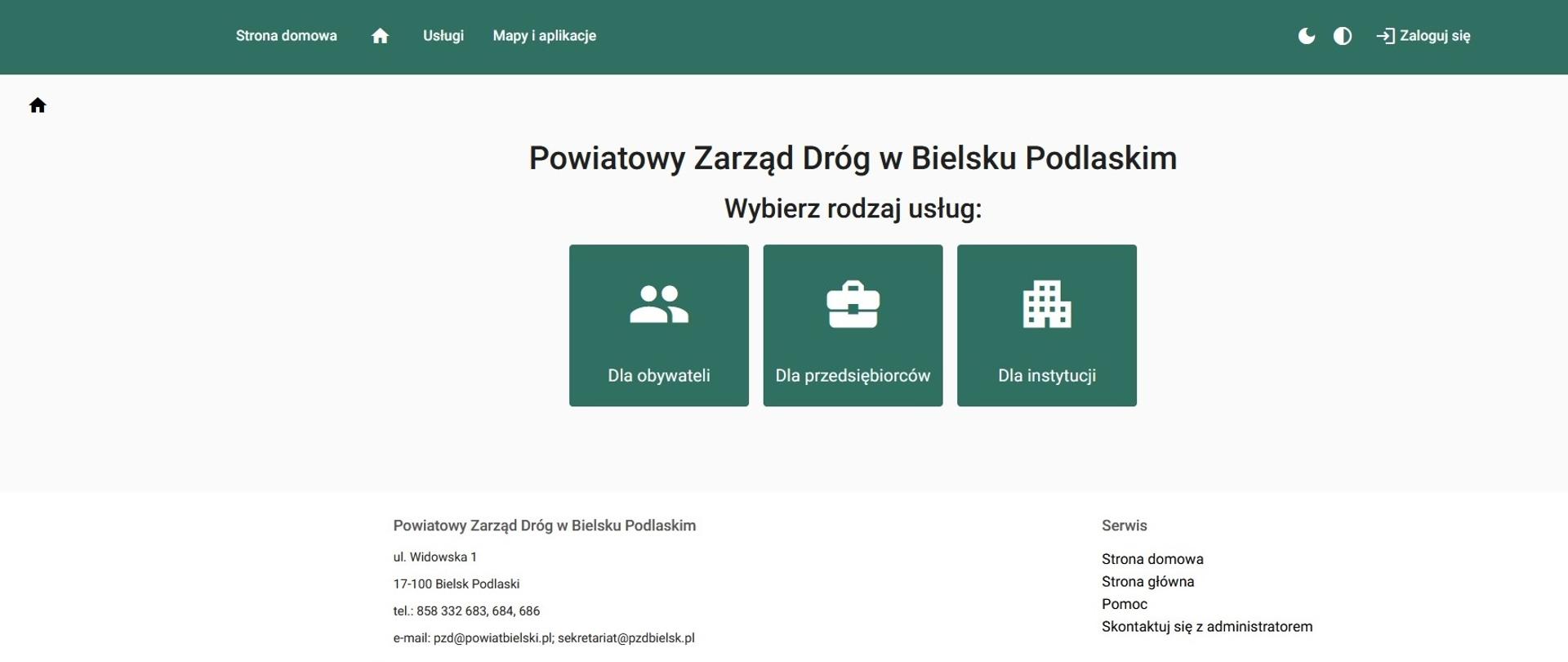This screenshot has width=1568, height=662.
Task: Click the 'Wybierz rodzaj usług:' heading
Action: [853, 209]
